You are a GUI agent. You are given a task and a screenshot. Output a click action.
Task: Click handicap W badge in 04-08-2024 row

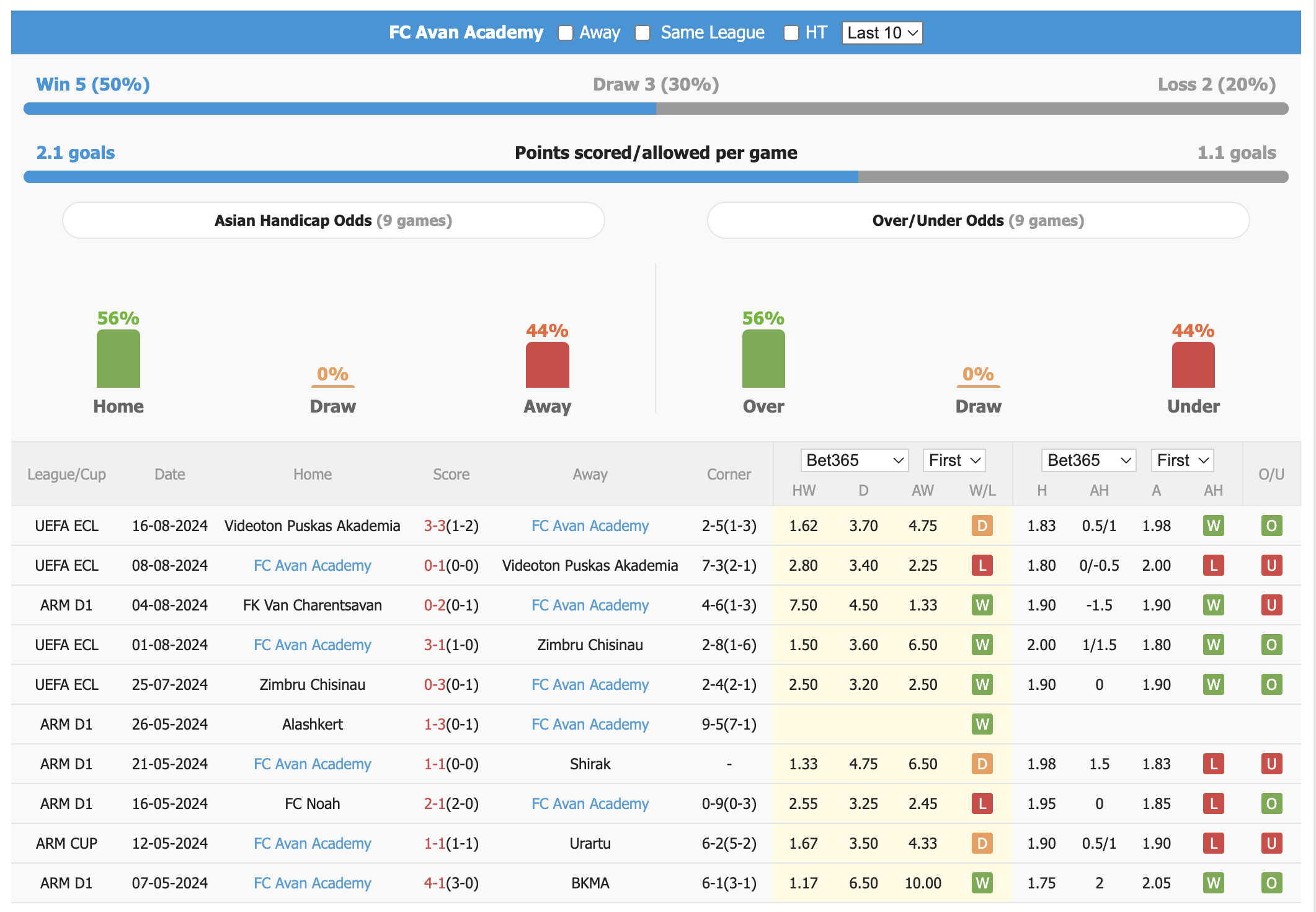pos(1214,605)
